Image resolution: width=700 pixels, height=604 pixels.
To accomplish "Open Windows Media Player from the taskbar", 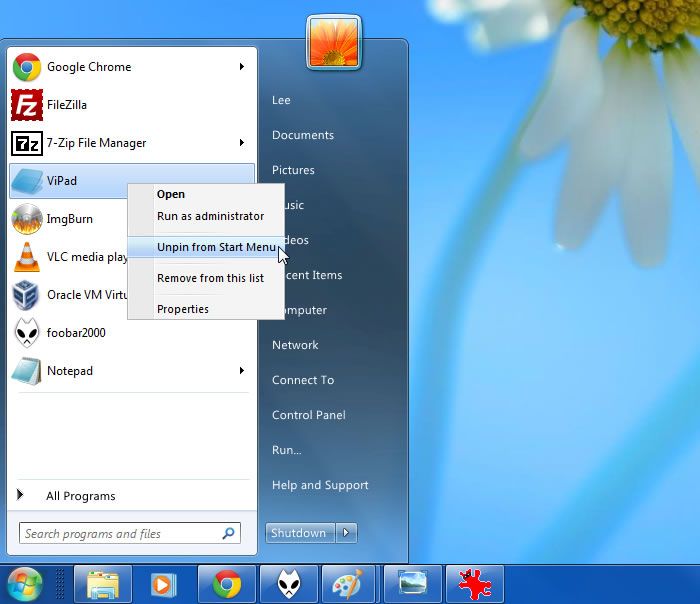I will coord(164,584).
